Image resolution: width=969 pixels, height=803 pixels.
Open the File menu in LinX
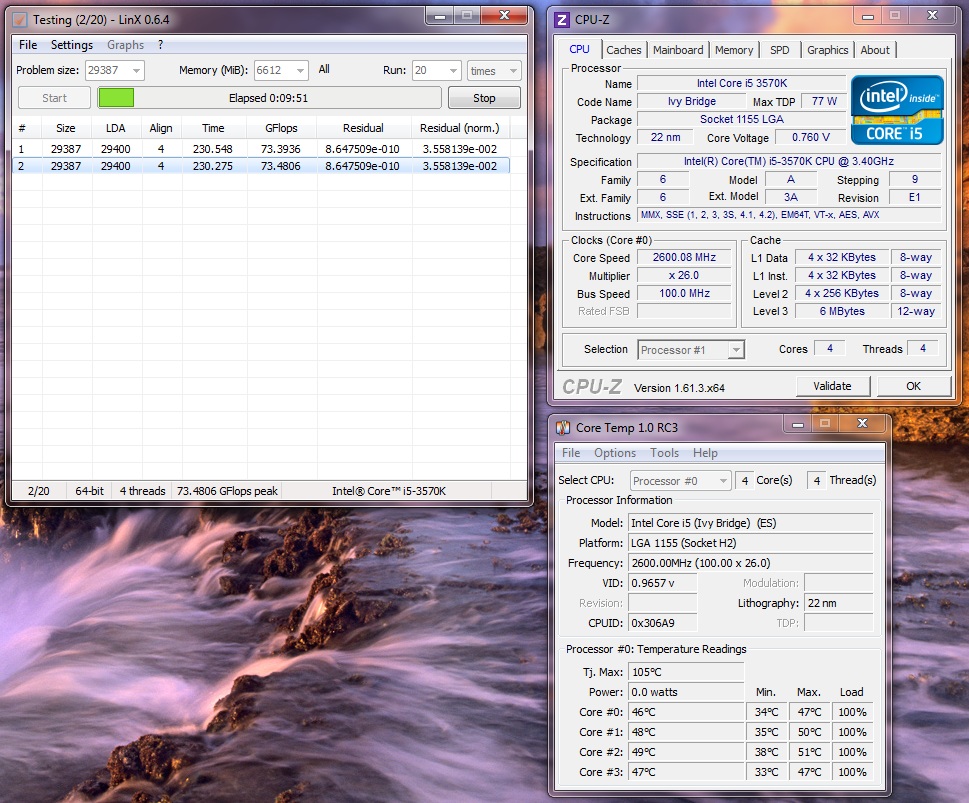pyautogui.click(x=28, y=45)
